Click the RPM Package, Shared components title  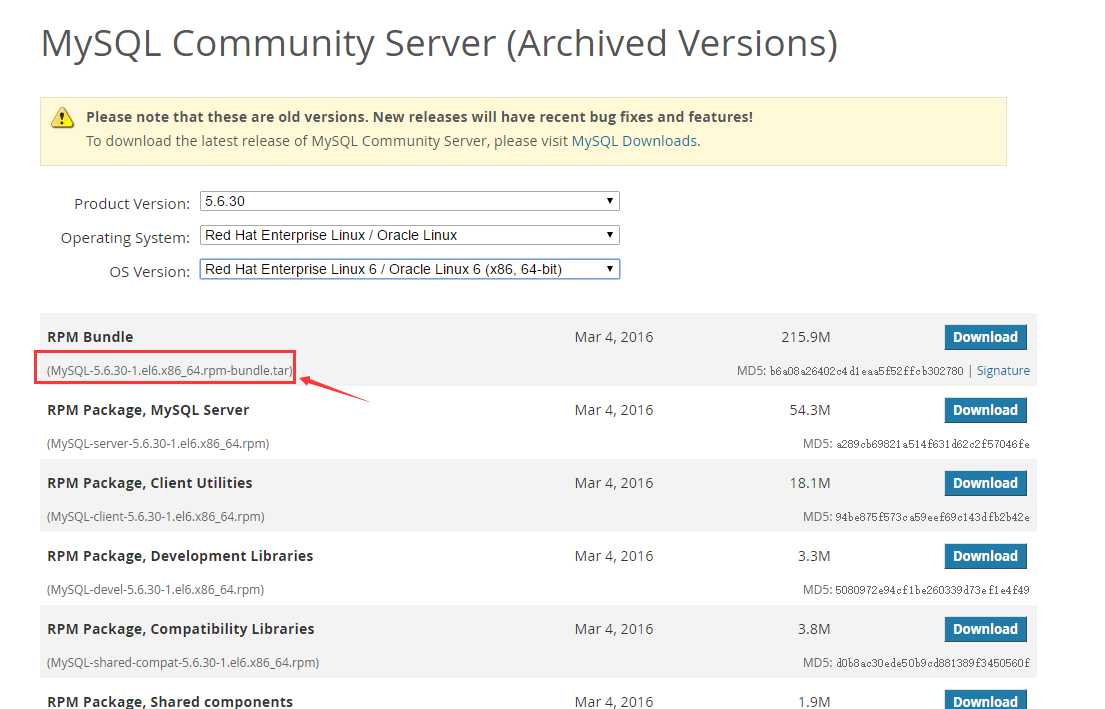170,701
